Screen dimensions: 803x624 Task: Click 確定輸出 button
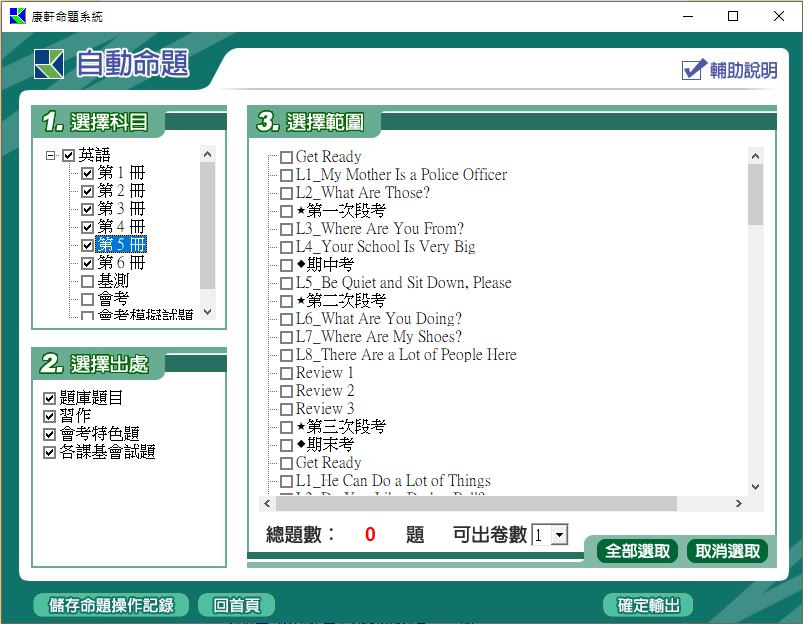[x=648, y=605]
